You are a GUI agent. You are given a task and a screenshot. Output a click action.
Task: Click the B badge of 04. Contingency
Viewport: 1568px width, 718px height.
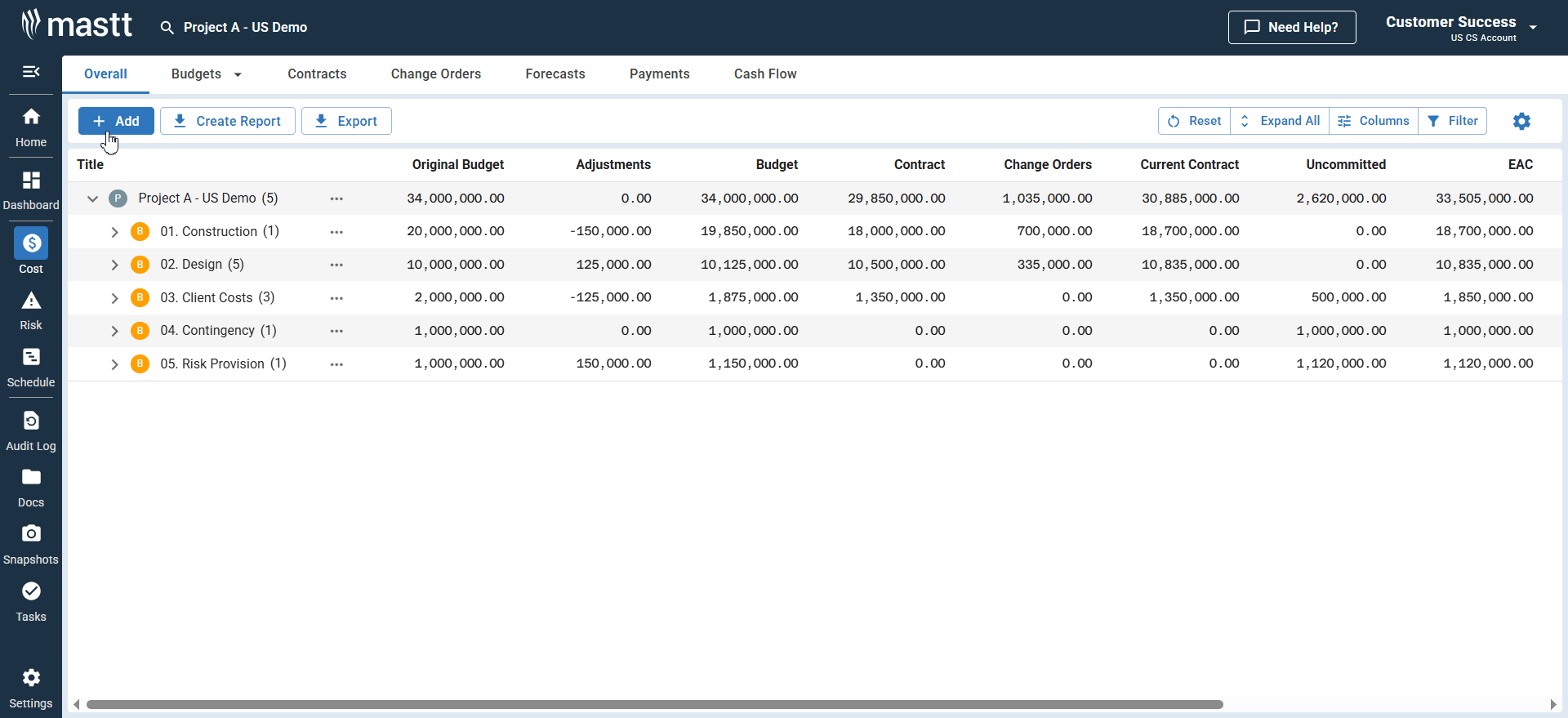[x=140, y=331]
